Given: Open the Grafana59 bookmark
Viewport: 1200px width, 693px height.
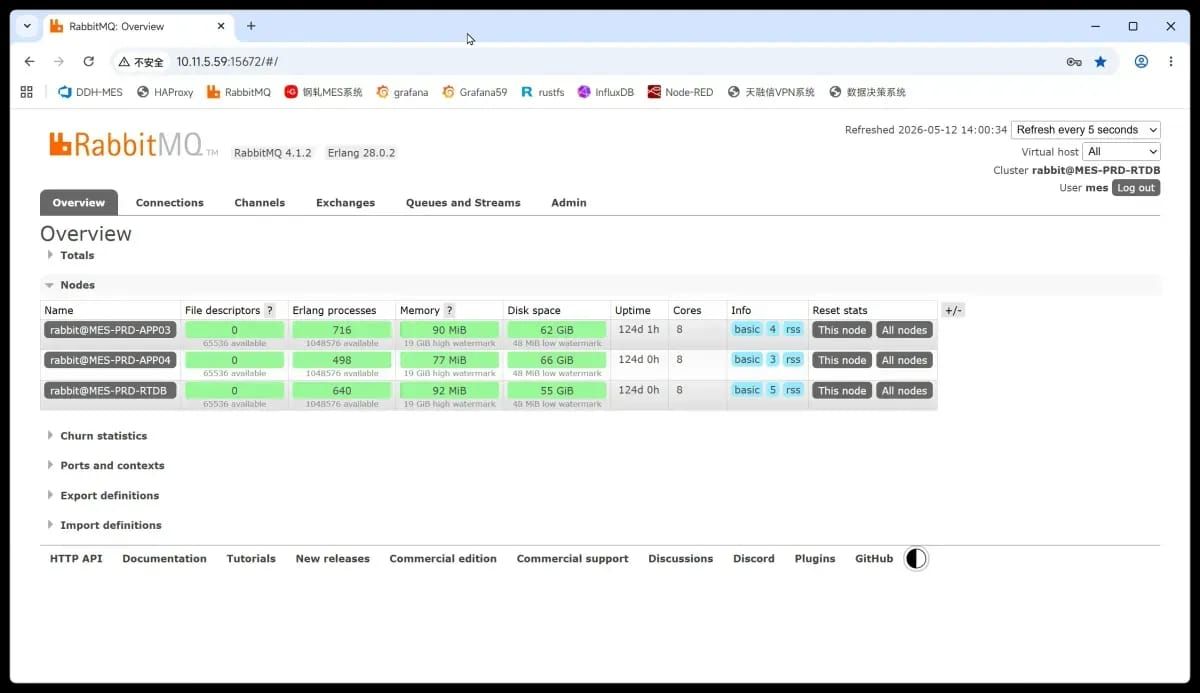Looking at the screenshot, I should tap(474, 92).
